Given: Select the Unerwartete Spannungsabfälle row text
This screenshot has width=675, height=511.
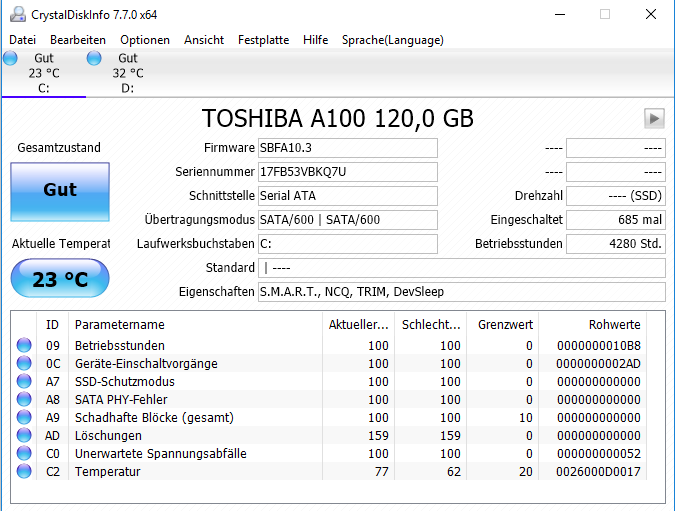Looking at the screenshot, I should (x=161, y=454).
